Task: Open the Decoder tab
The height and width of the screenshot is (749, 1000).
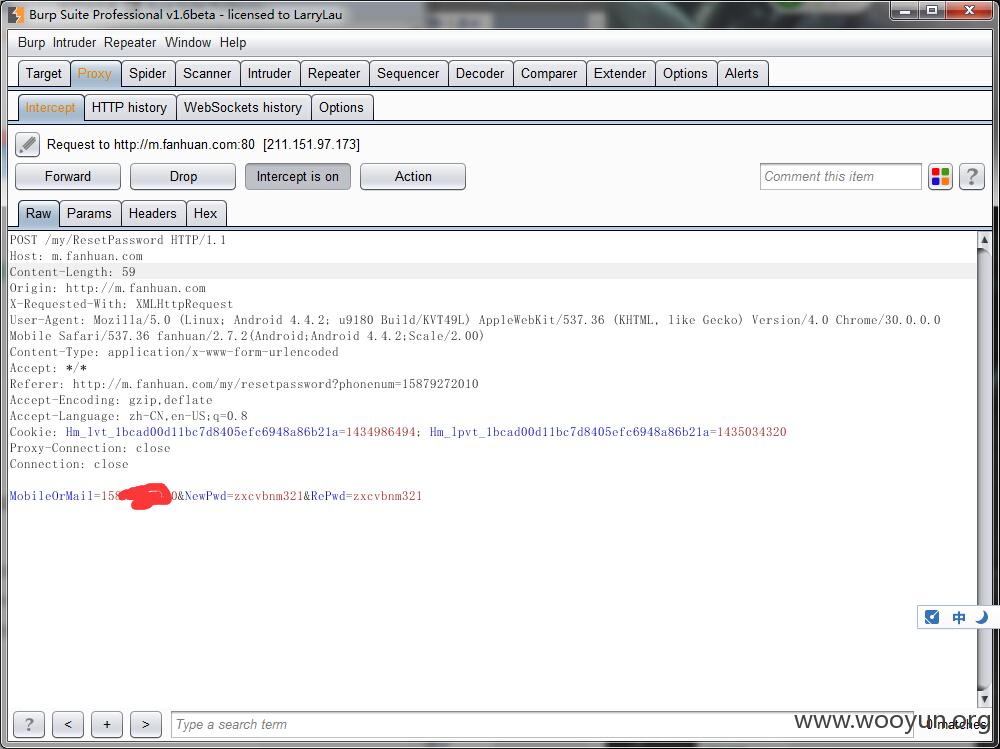Action: pos(480,73)
